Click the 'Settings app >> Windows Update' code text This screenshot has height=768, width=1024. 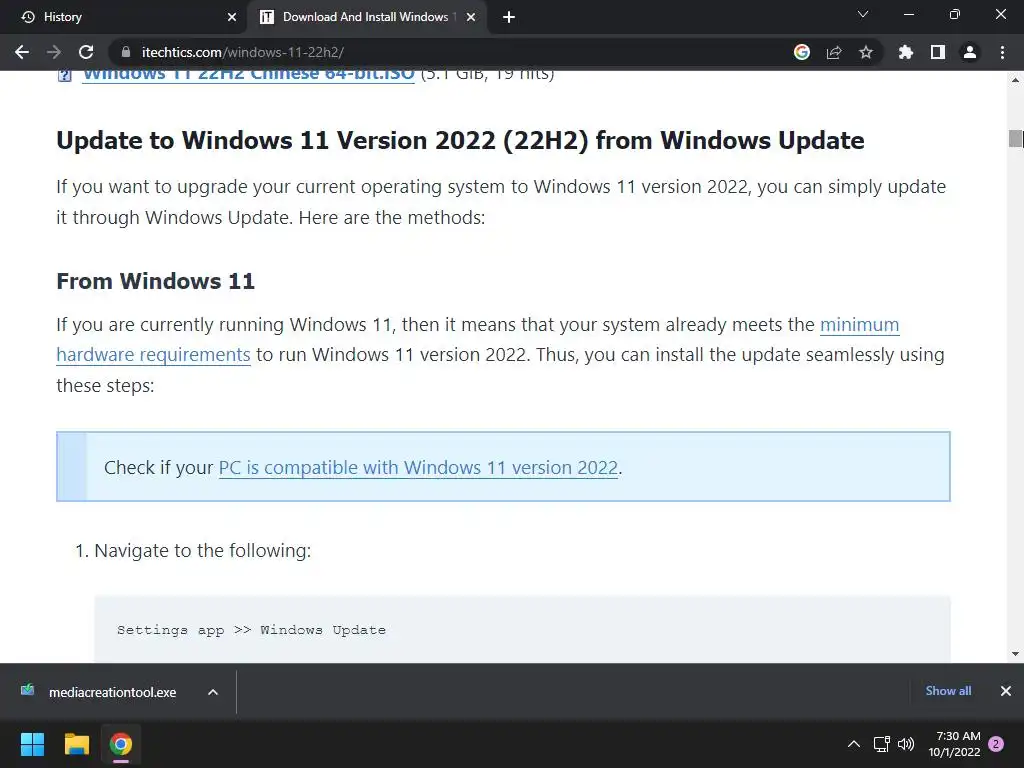point(251,630)
